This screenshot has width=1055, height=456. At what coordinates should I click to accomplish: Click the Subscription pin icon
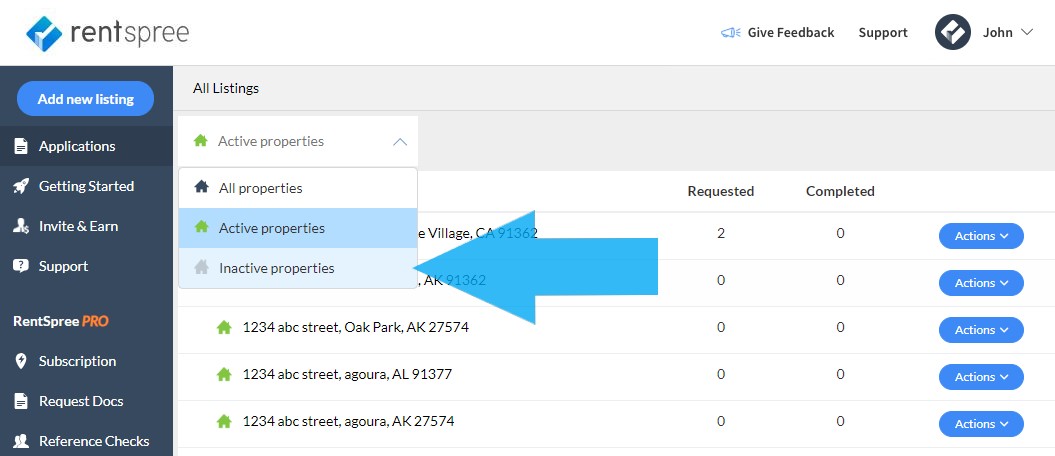[x=22, y=361]
